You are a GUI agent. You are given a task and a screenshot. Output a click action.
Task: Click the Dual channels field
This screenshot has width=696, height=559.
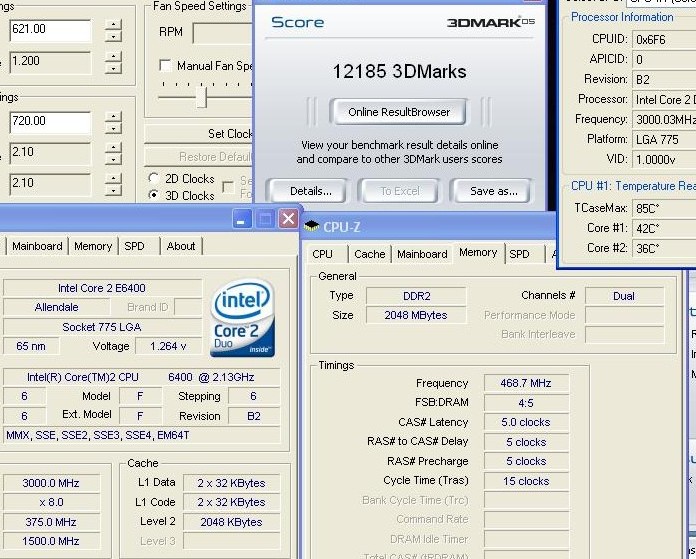(x=624, y=296)
